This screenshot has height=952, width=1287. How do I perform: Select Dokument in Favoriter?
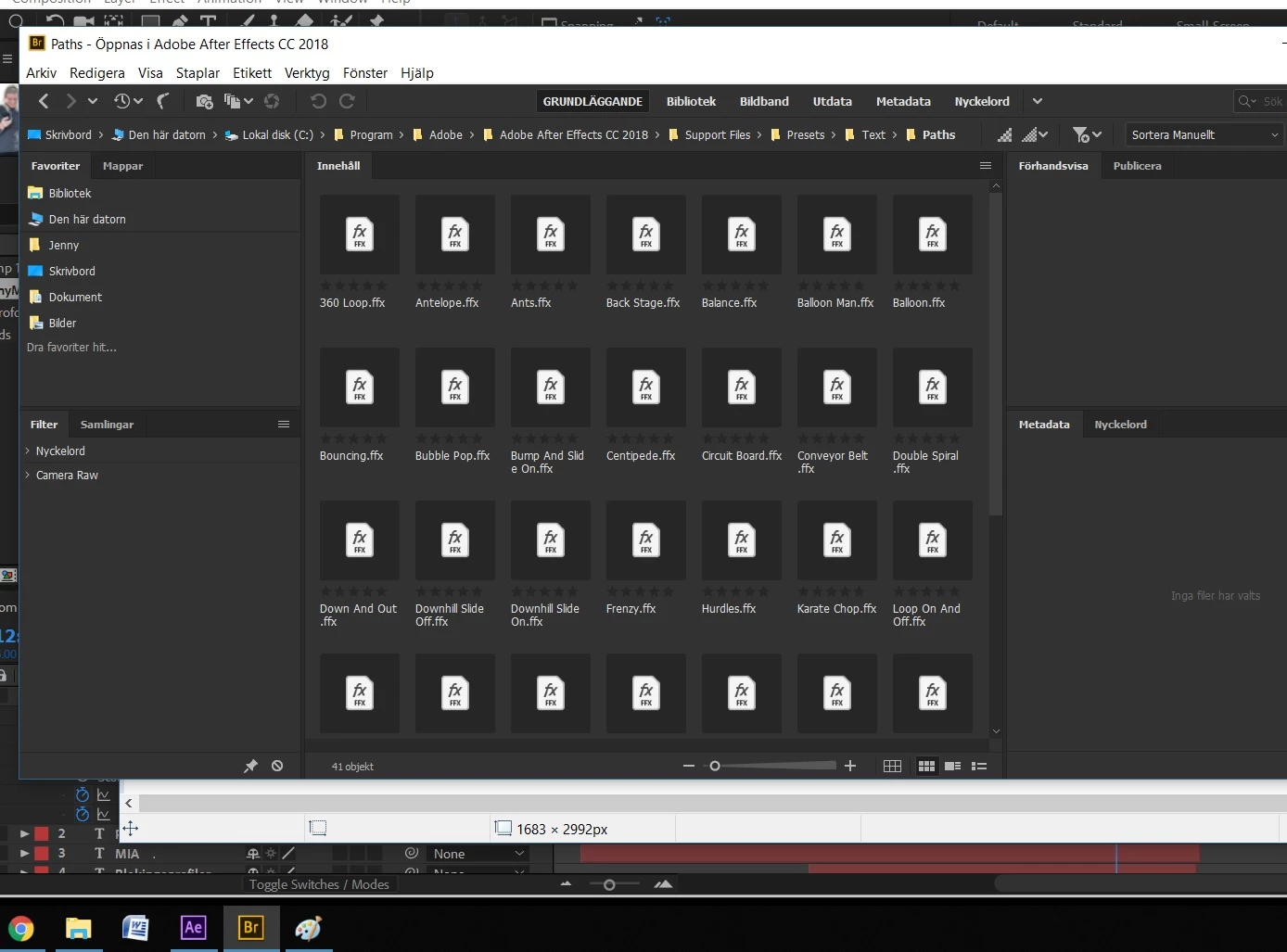pos(65,297)
